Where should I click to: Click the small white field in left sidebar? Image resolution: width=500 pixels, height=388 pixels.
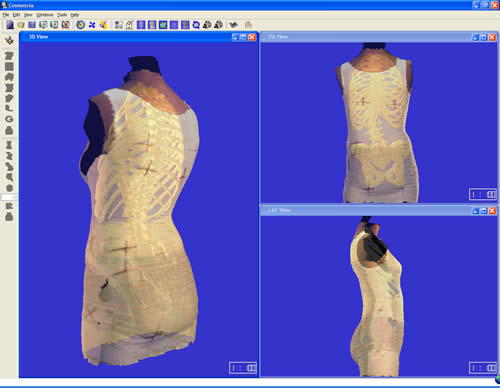tap(8, 197)
